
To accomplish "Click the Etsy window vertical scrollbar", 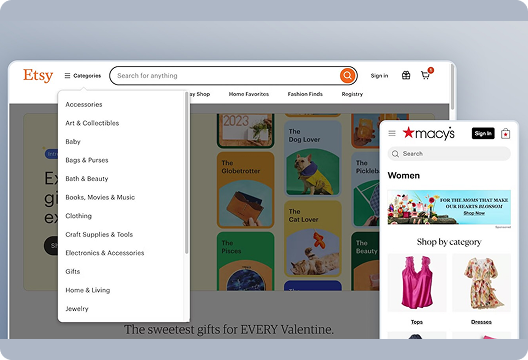I will point(453,88).
